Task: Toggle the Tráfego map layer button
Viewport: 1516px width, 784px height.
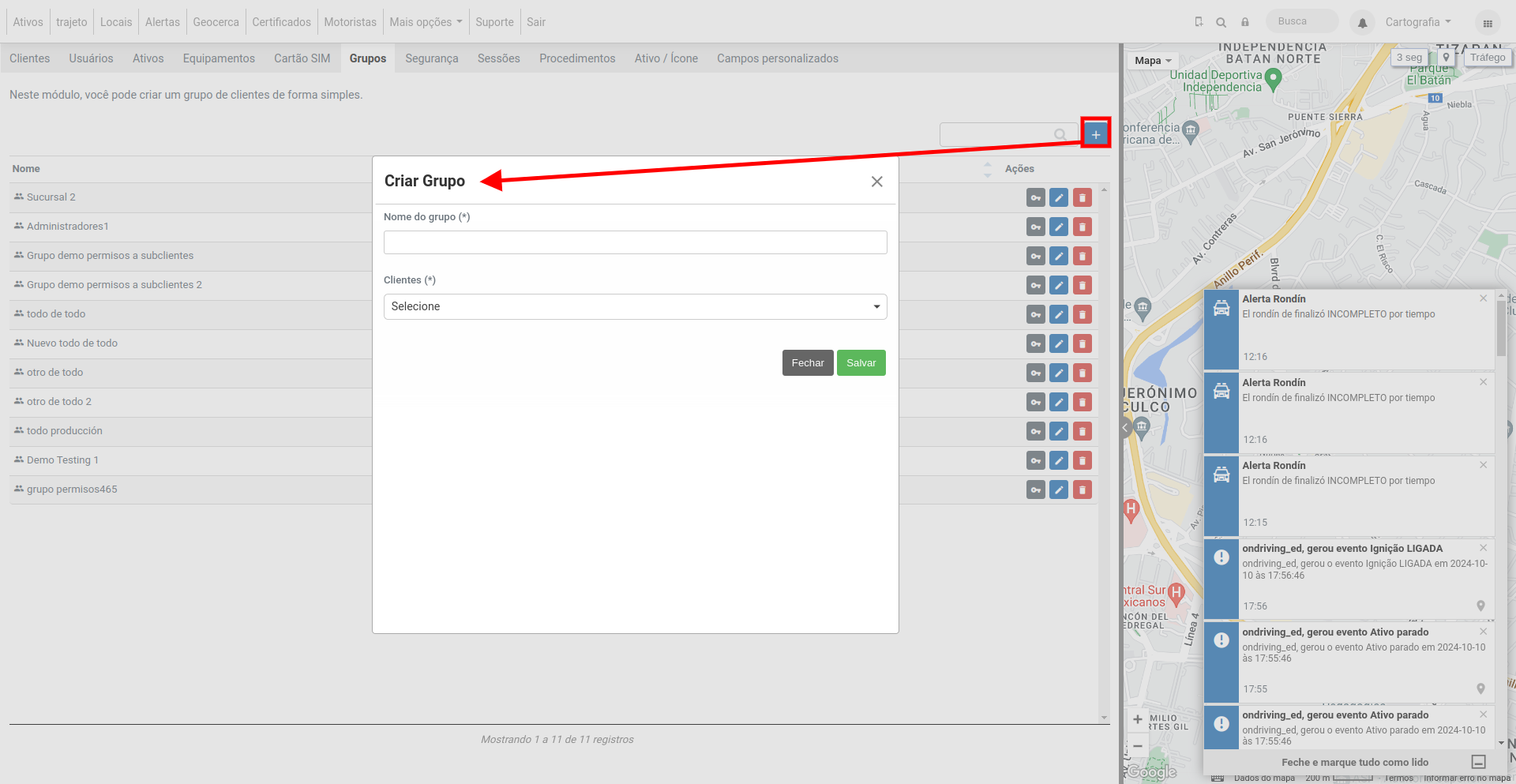Action: tap(1488, 58)
